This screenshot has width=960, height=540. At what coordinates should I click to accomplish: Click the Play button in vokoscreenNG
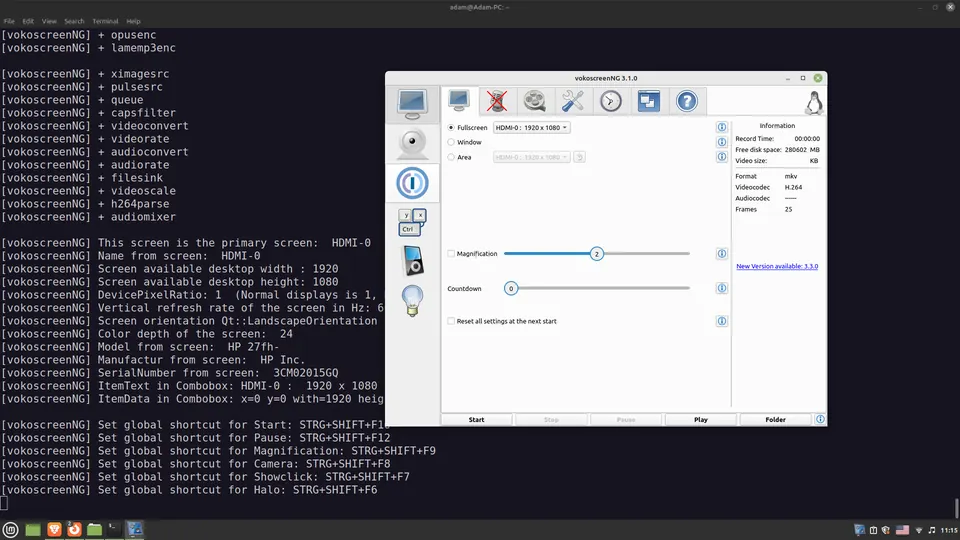(x=701, y=419)
